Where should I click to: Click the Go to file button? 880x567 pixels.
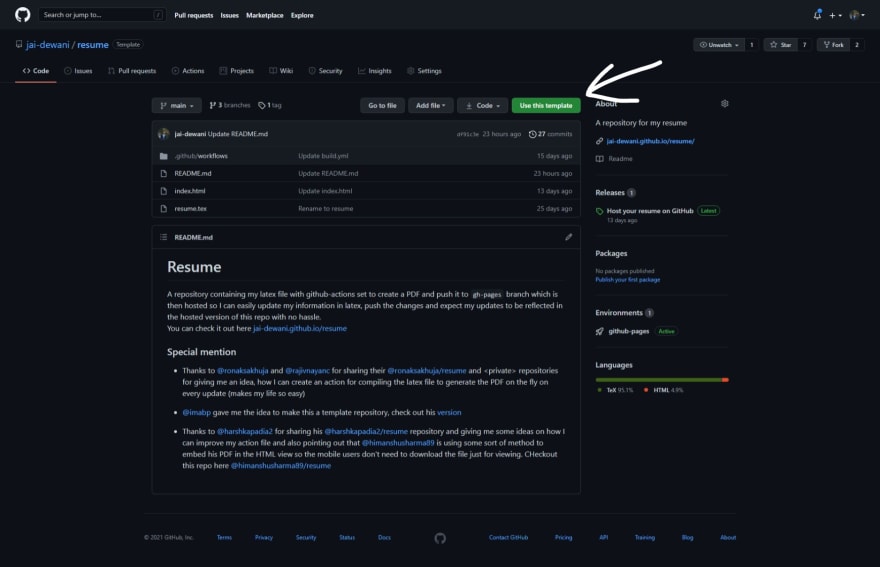(x=382, y=106)
